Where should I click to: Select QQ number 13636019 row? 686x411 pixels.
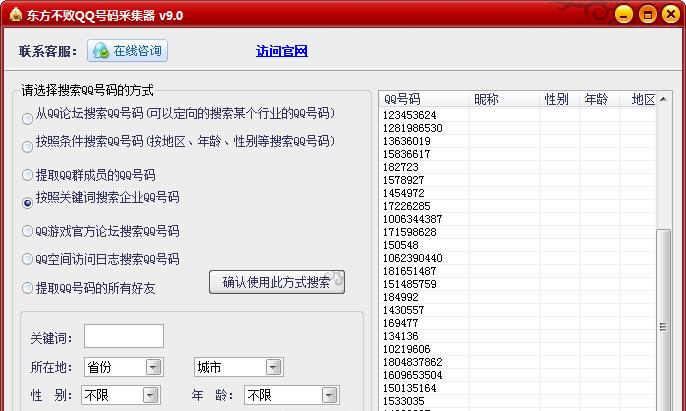[x=518, y=141]
